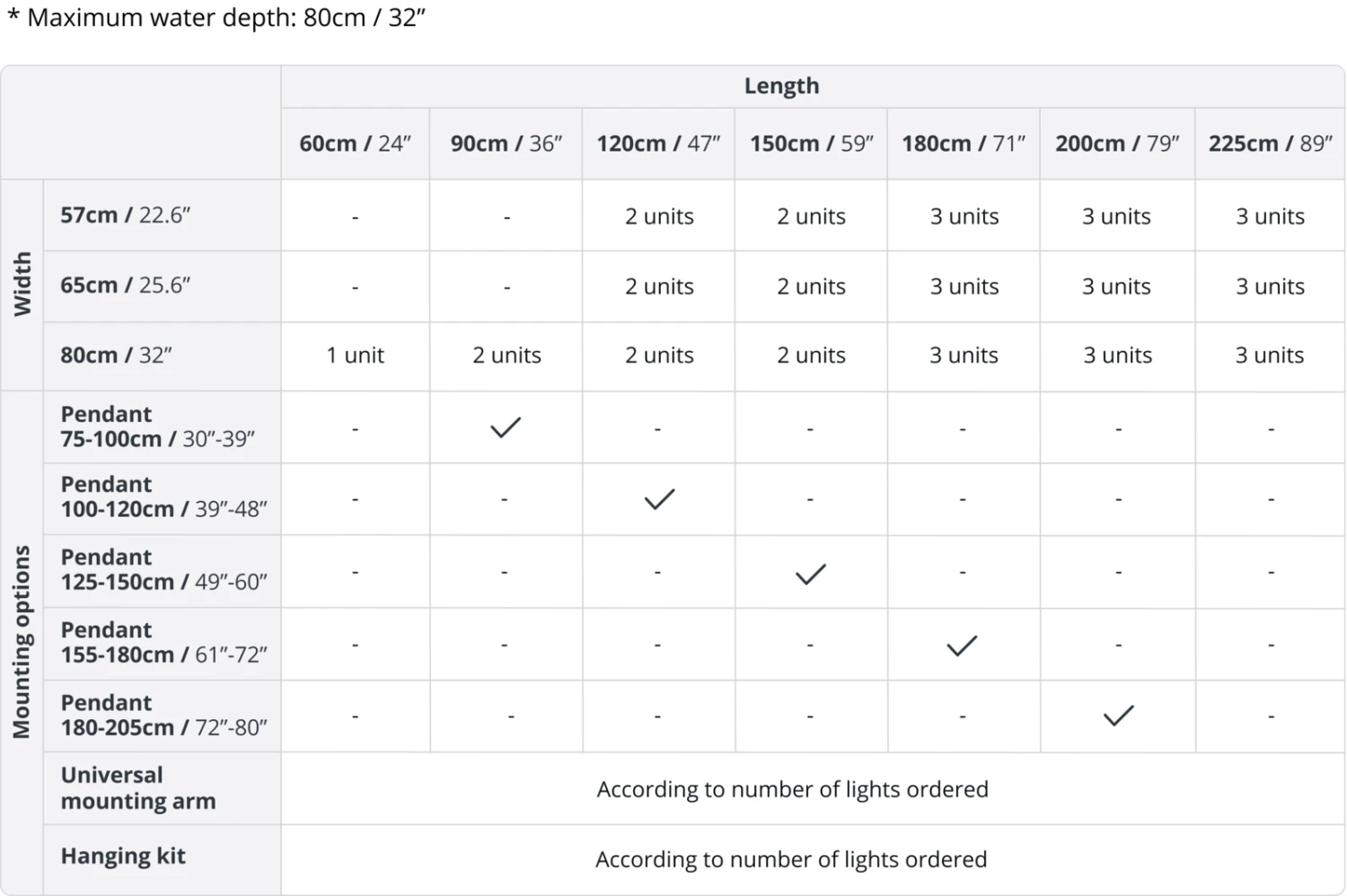Select the 120cm / 47″ column header
The width and height of the screenshot is (1347, 896).
pyautogui.click(x=658, y=144)
